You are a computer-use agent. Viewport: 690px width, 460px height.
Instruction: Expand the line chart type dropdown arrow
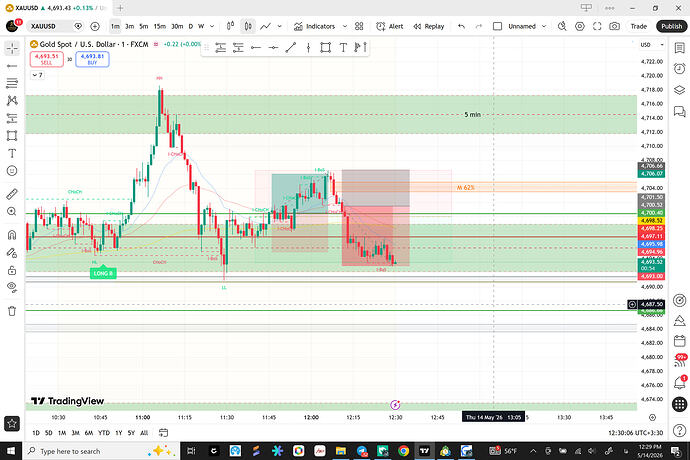279,26
